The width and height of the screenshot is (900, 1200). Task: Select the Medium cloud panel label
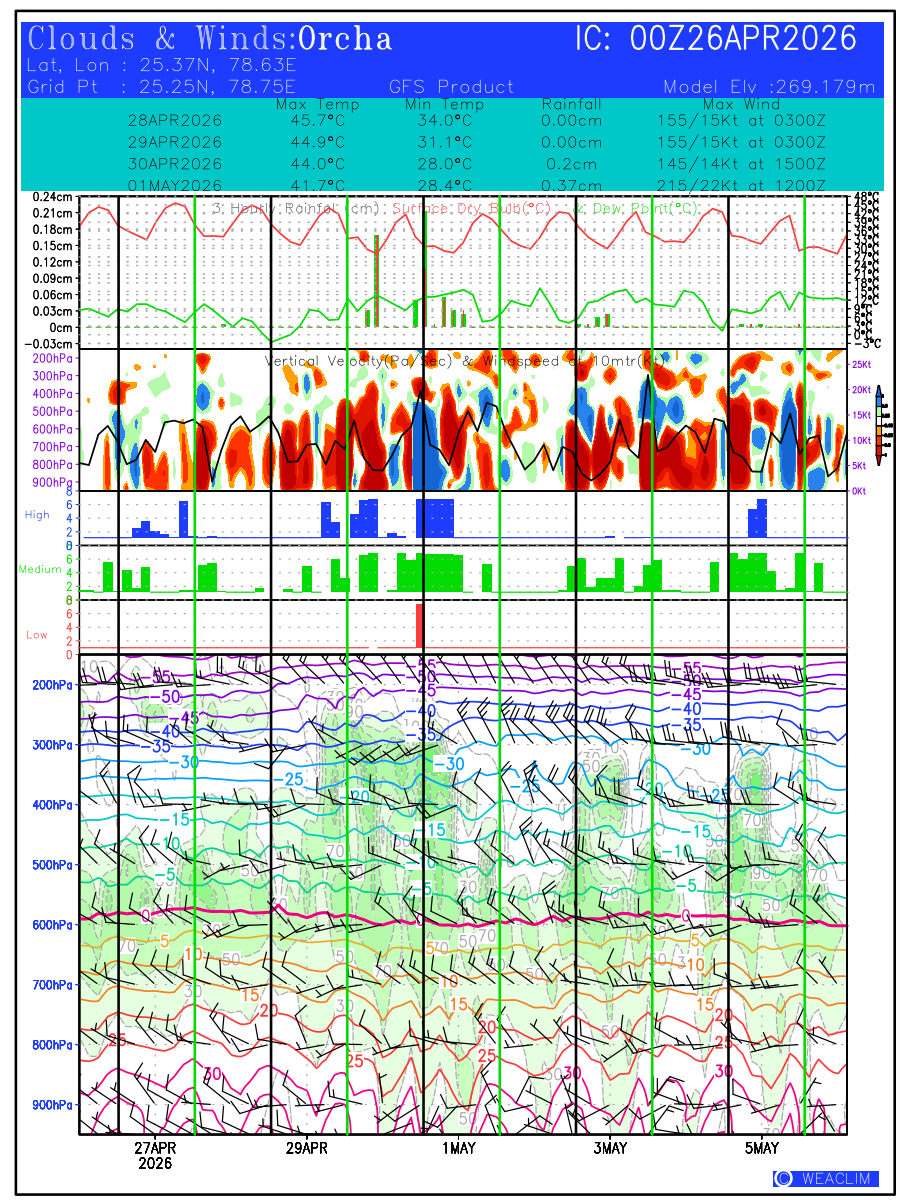(x=40, y=570)
